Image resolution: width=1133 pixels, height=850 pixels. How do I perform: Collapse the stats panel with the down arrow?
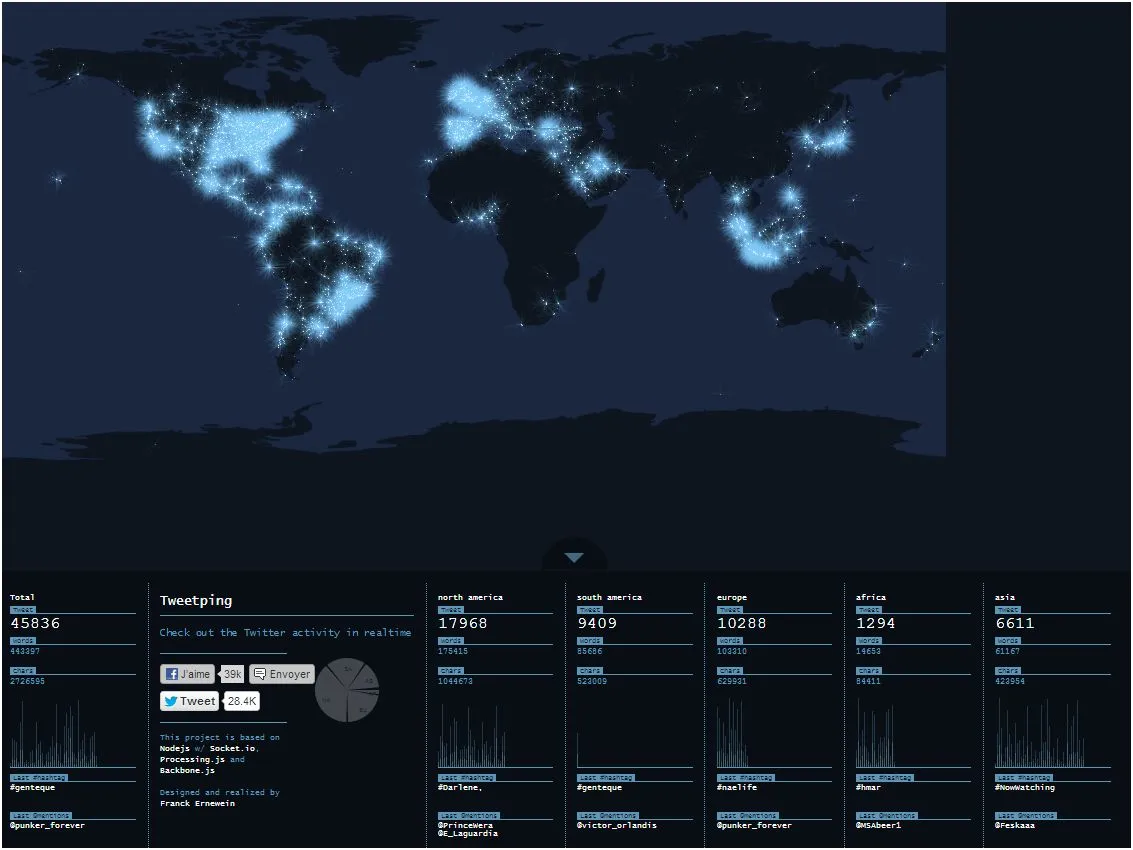pos(574,557)
